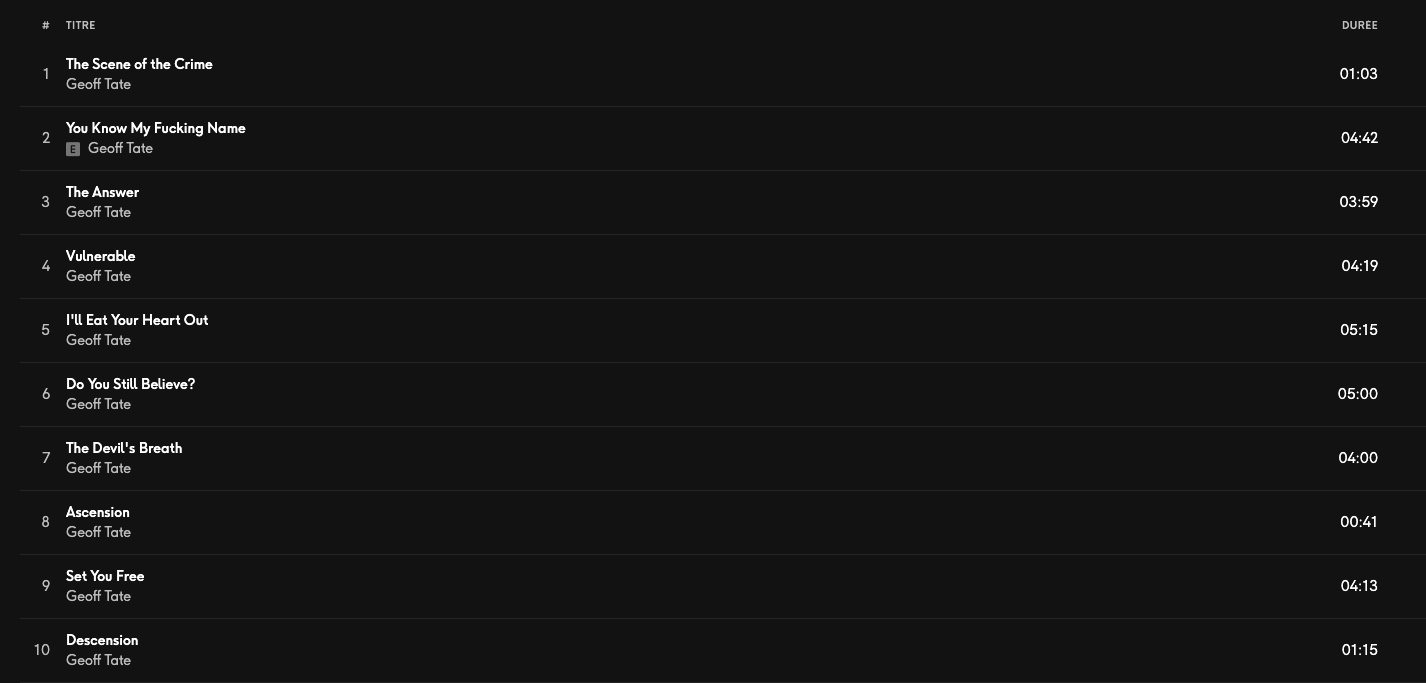The width and height of the screenshot is (1426, 683).
Task: Choose the song Vulnerable
Action: click(100, 256)
